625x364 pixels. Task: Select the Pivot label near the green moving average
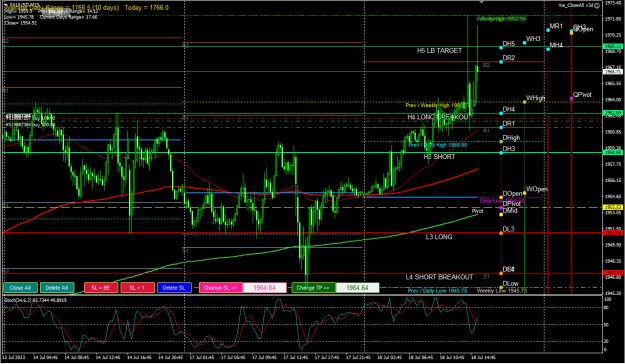pos(477,211)
